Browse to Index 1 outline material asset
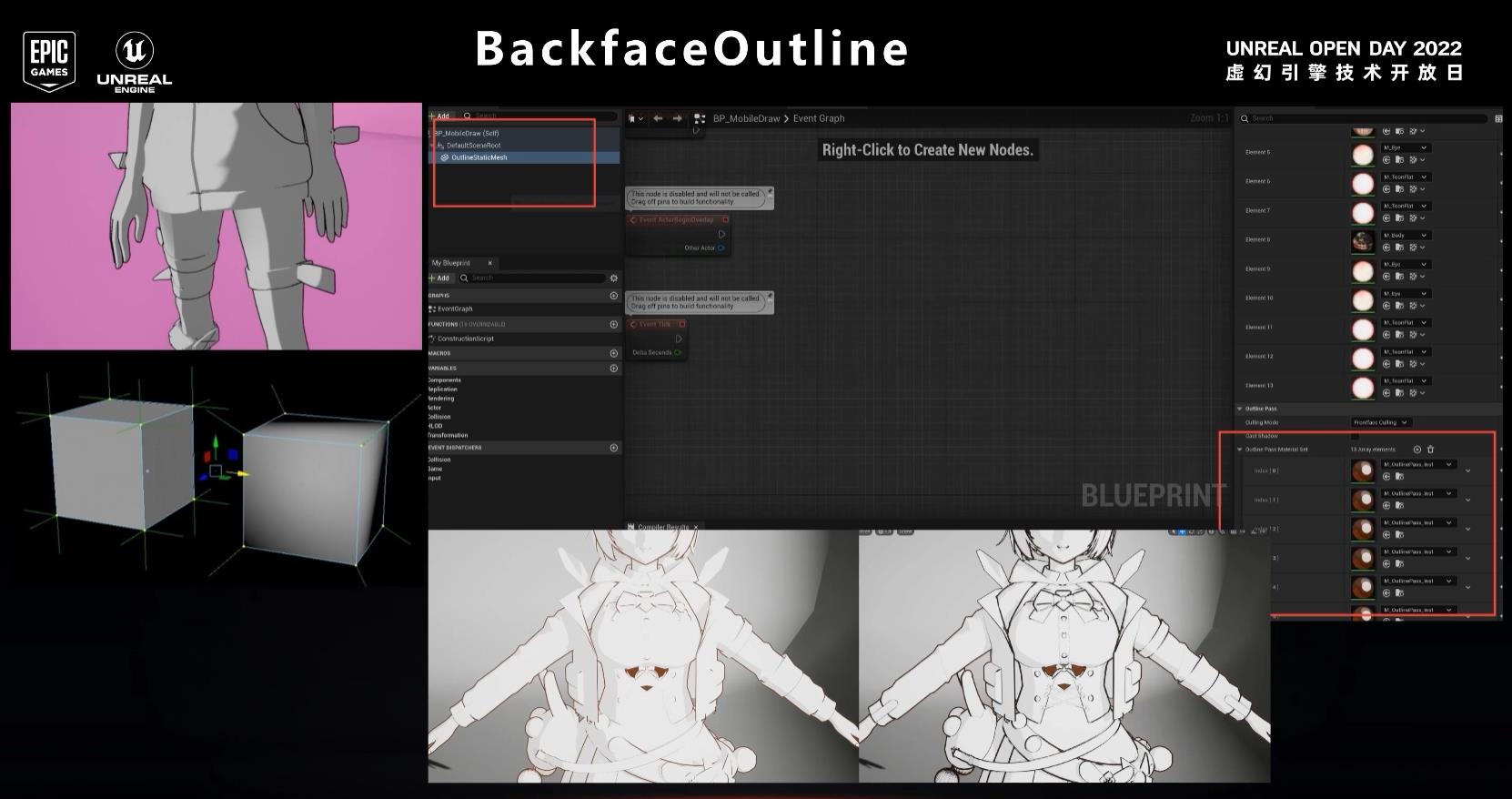1512x799 pixels. coord(1399,506)
